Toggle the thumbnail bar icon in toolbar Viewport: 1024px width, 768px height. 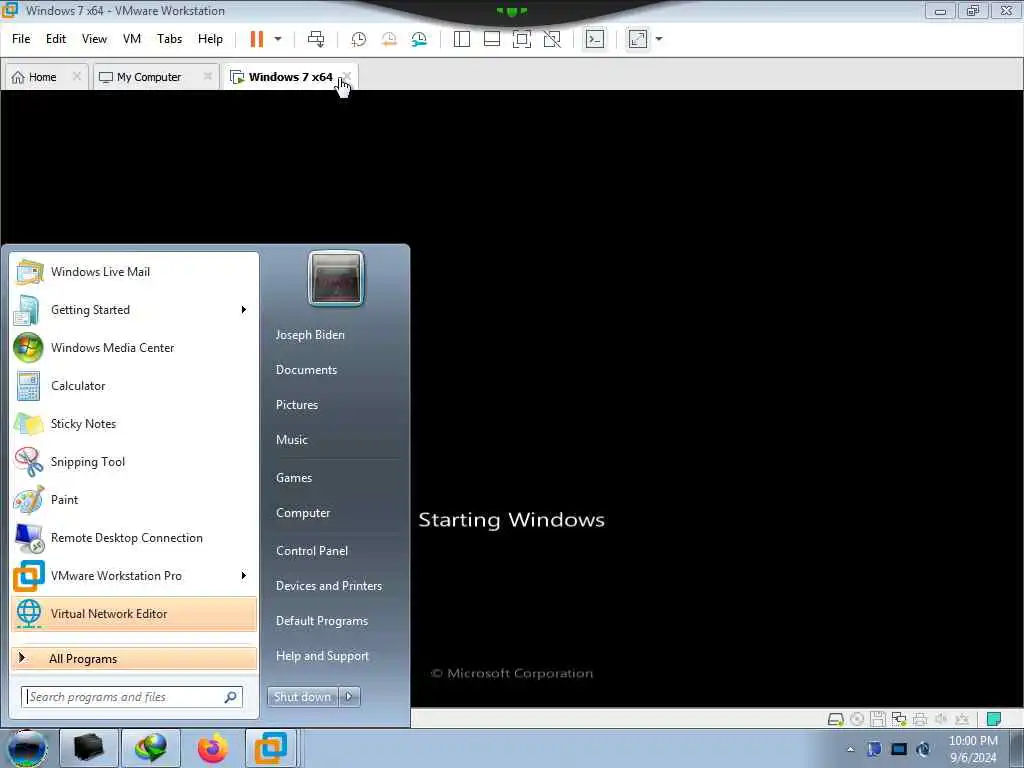[492, 39]
